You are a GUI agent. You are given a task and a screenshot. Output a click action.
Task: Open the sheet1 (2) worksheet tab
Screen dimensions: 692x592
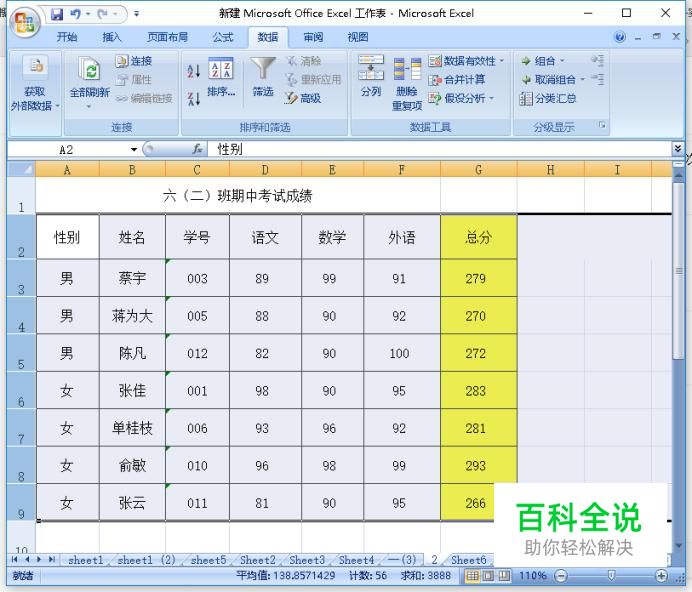tap(147, 560)
